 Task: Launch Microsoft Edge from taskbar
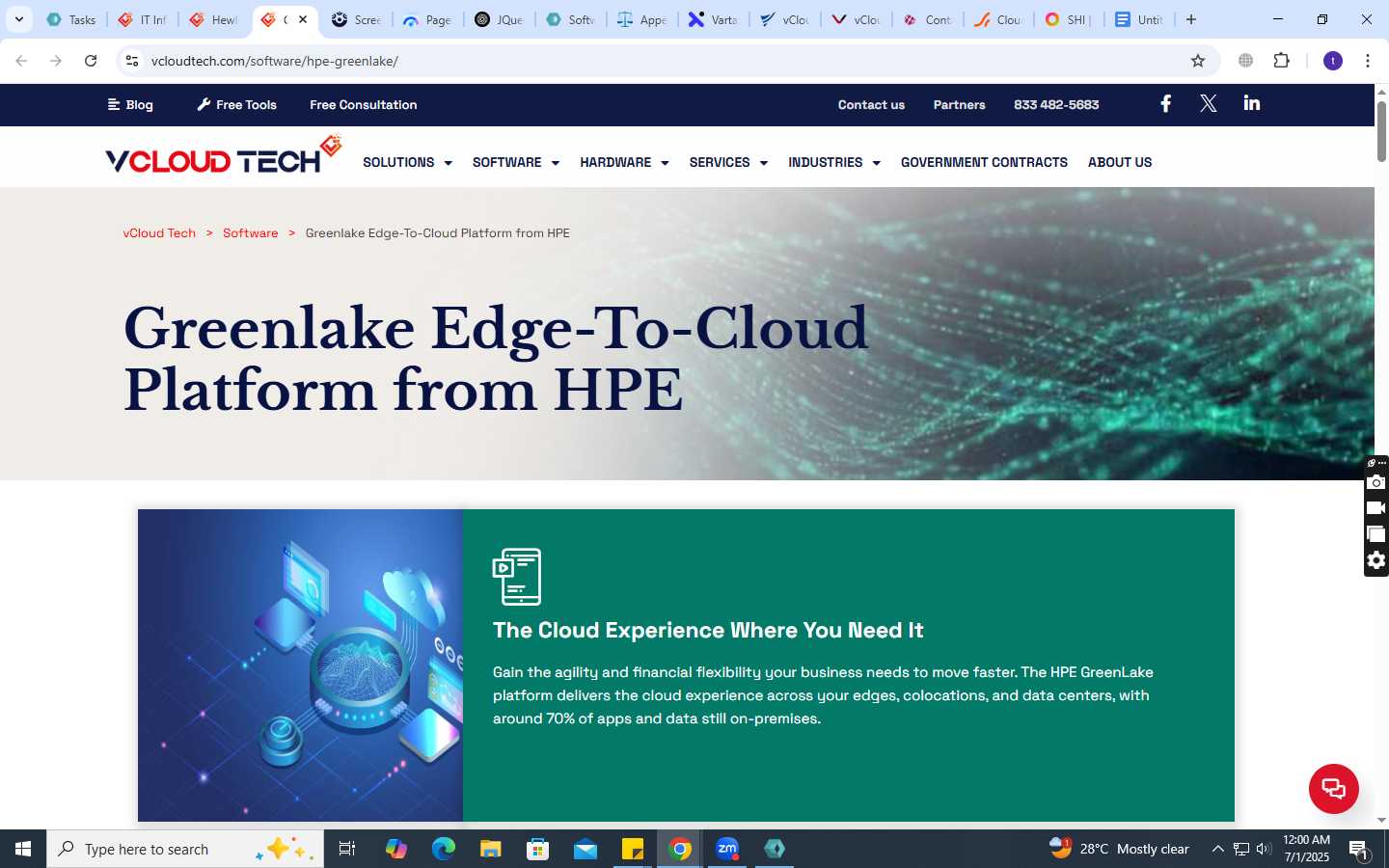coord(443,849)
